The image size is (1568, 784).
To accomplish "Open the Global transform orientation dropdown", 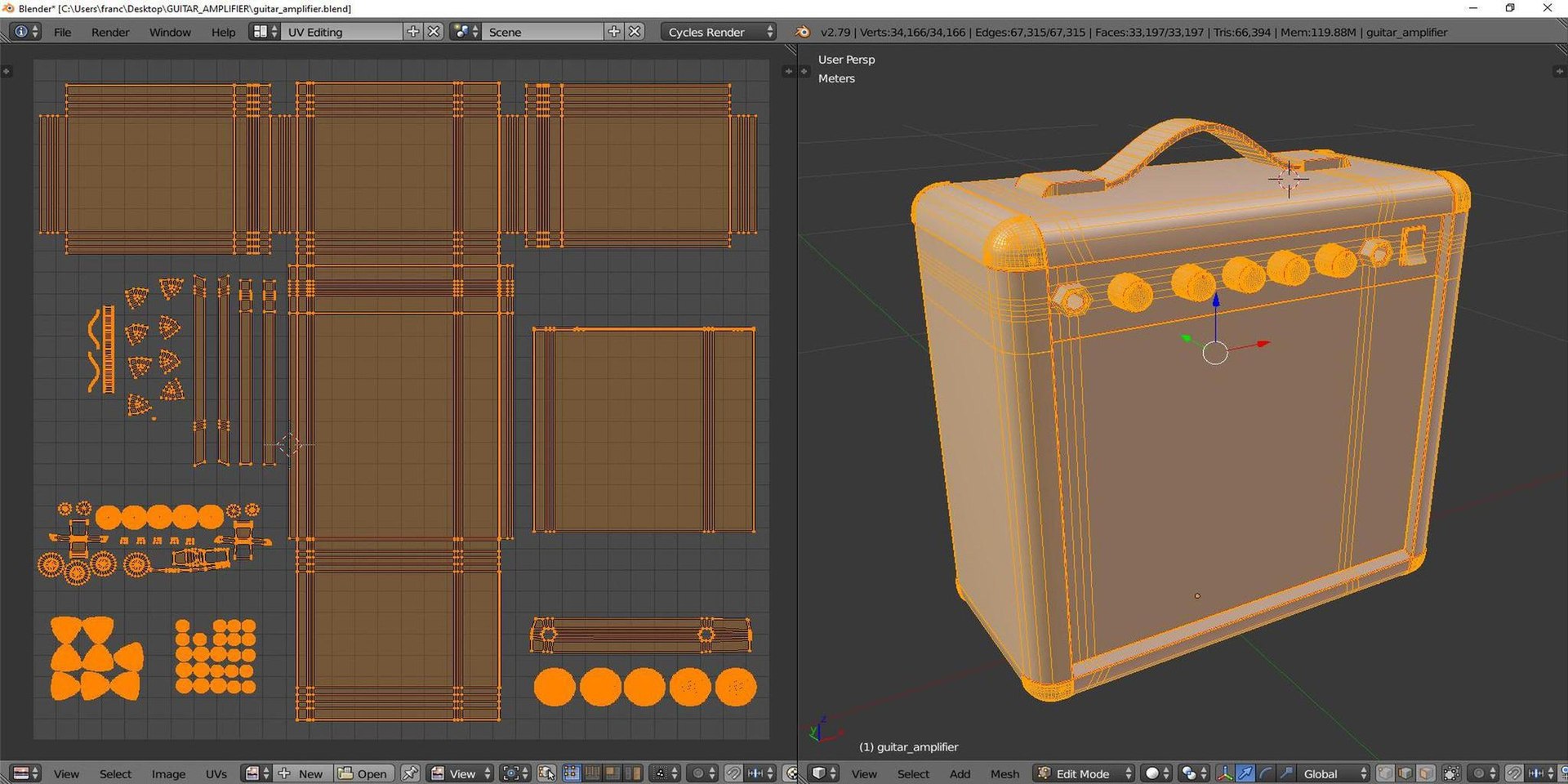I will click(1333, 773).
